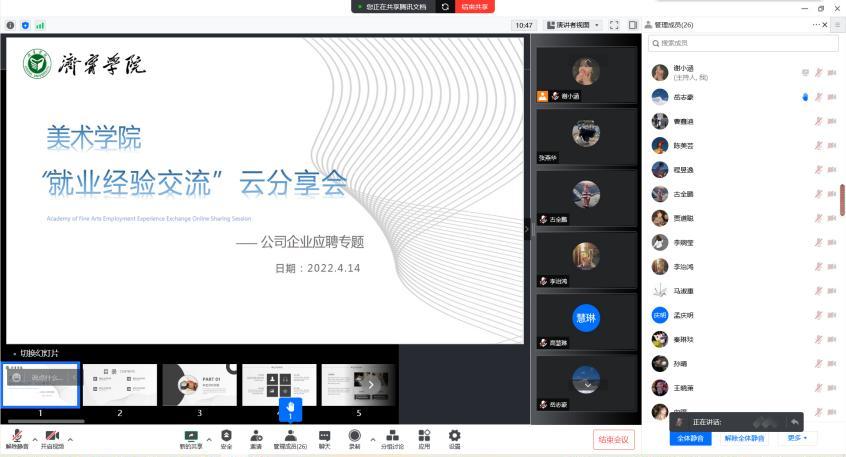Open the chat panel
This screenshot has height=457, width=846.
click(324, 438)
